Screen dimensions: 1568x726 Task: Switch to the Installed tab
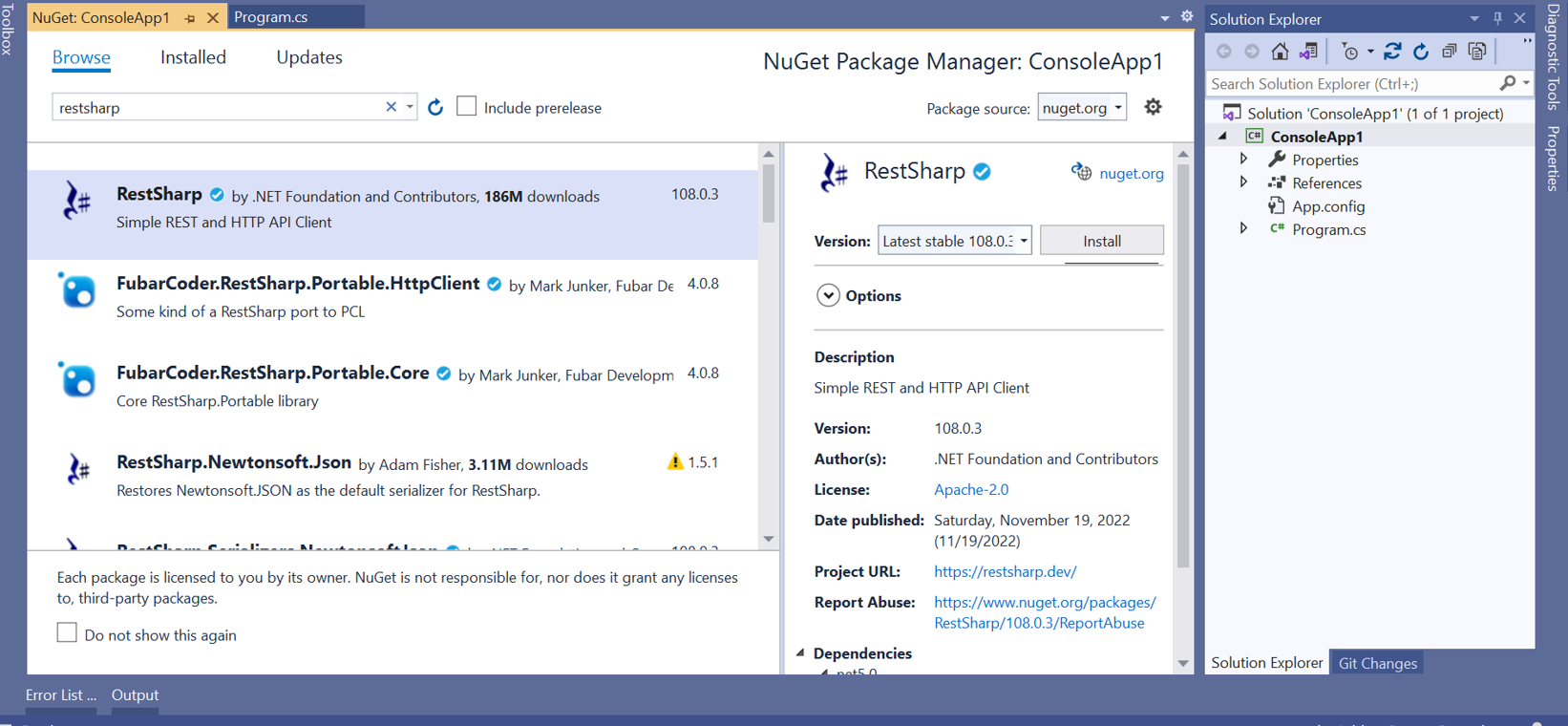(x=193, y=57)
